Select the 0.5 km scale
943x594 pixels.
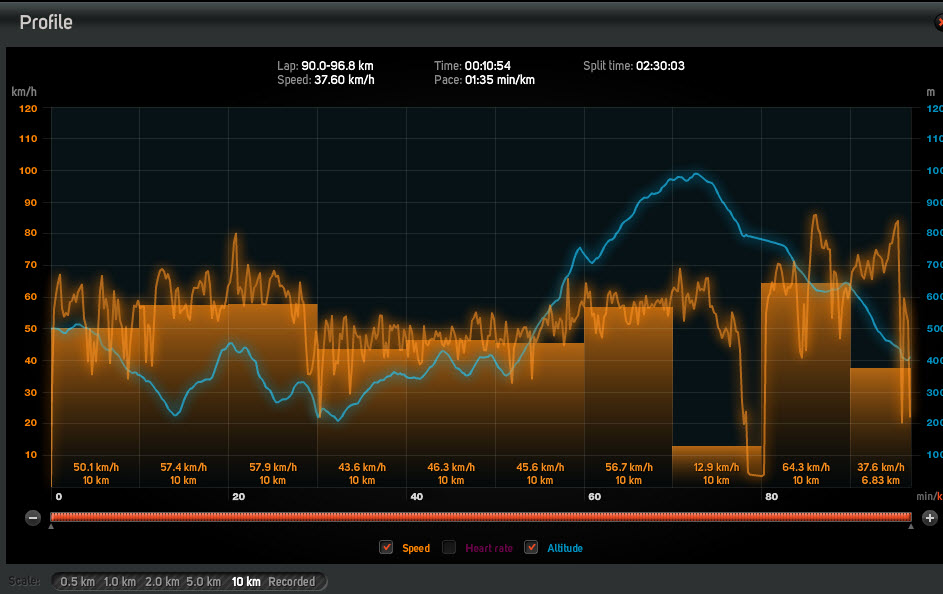(x=78, y=581)
